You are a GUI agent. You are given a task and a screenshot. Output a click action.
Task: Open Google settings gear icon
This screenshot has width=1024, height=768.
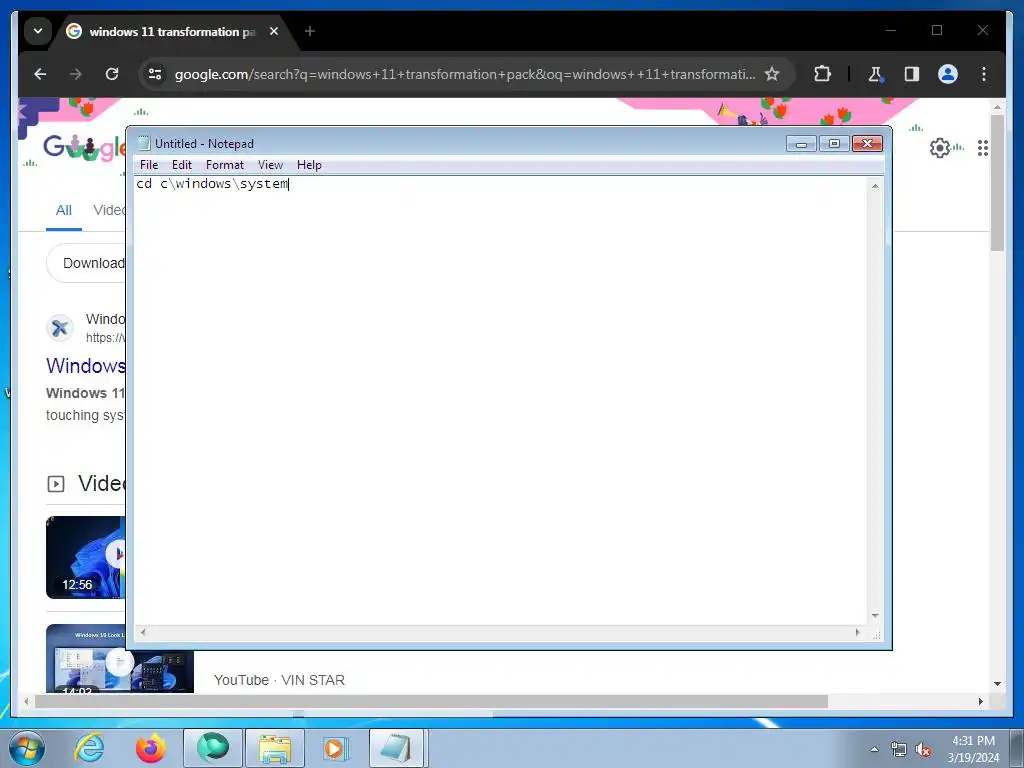(x=940, y=148)
